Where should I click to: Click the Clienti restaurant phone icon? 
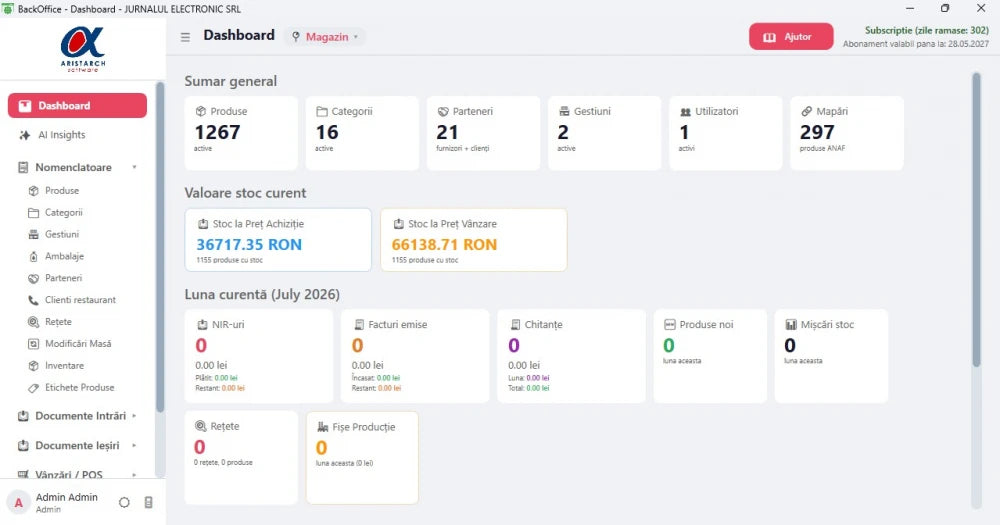tap(33, 300)
